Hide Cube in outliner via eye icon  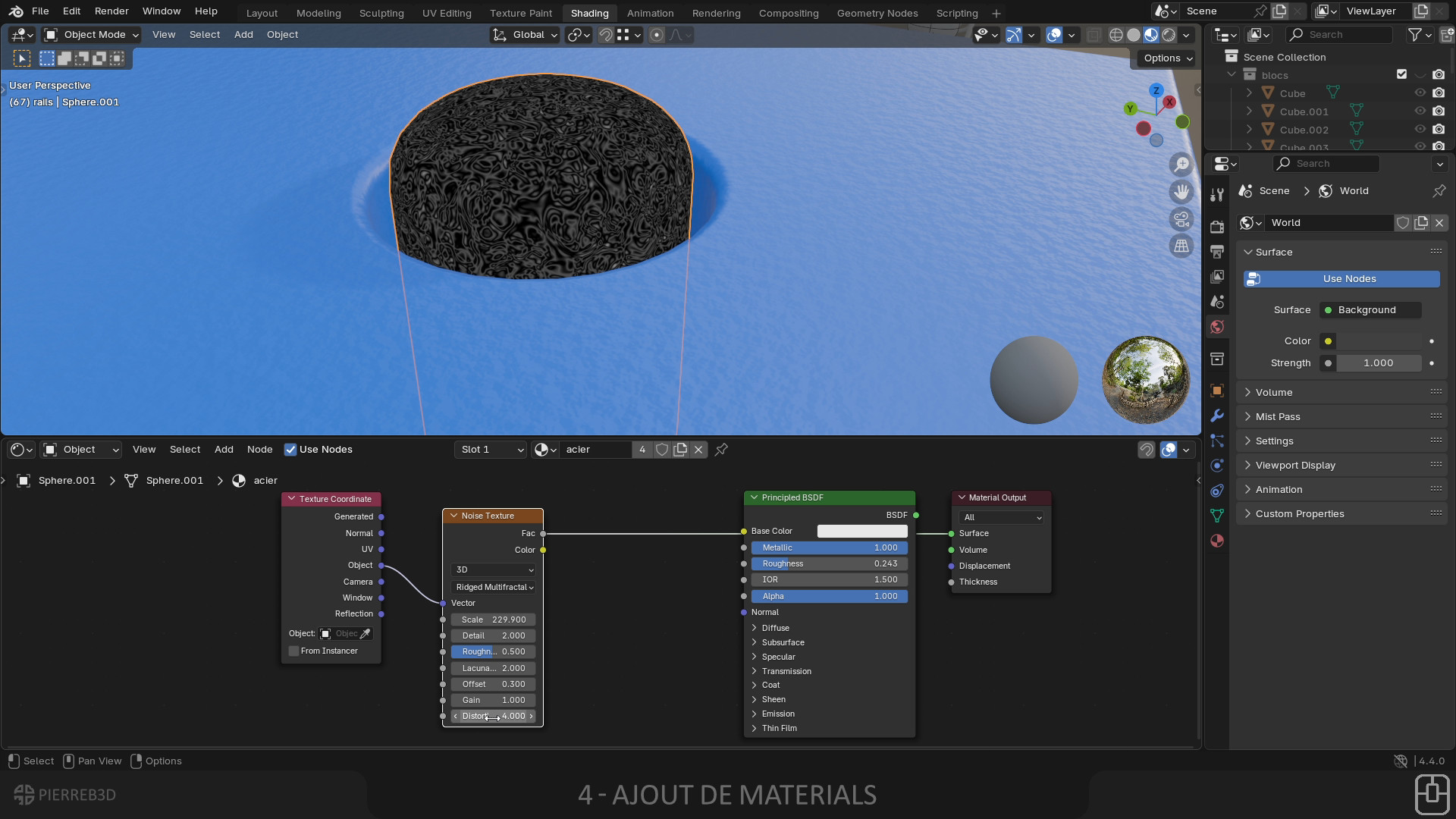tap(1420, 93)
